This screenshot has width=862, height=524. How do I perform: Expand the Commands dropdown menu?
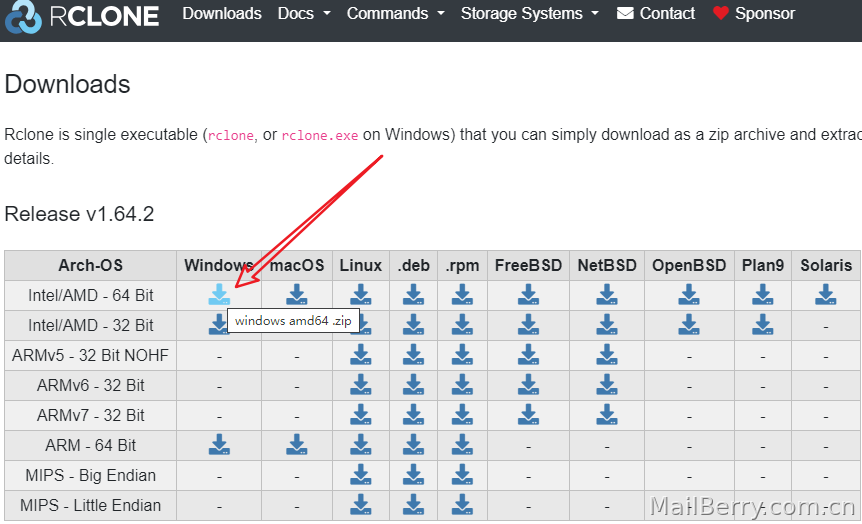395,13
